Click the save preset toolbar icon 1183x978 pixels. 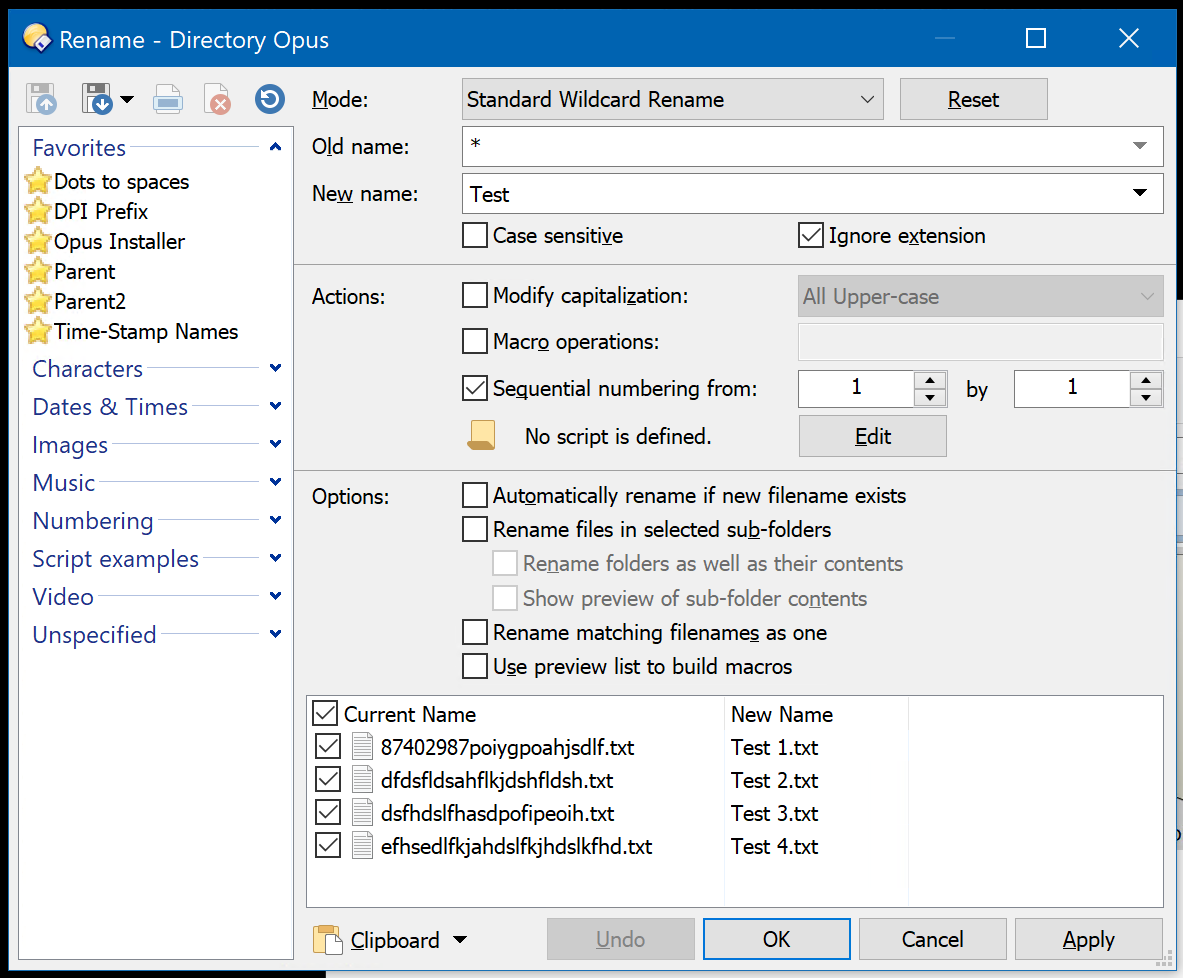41,99
